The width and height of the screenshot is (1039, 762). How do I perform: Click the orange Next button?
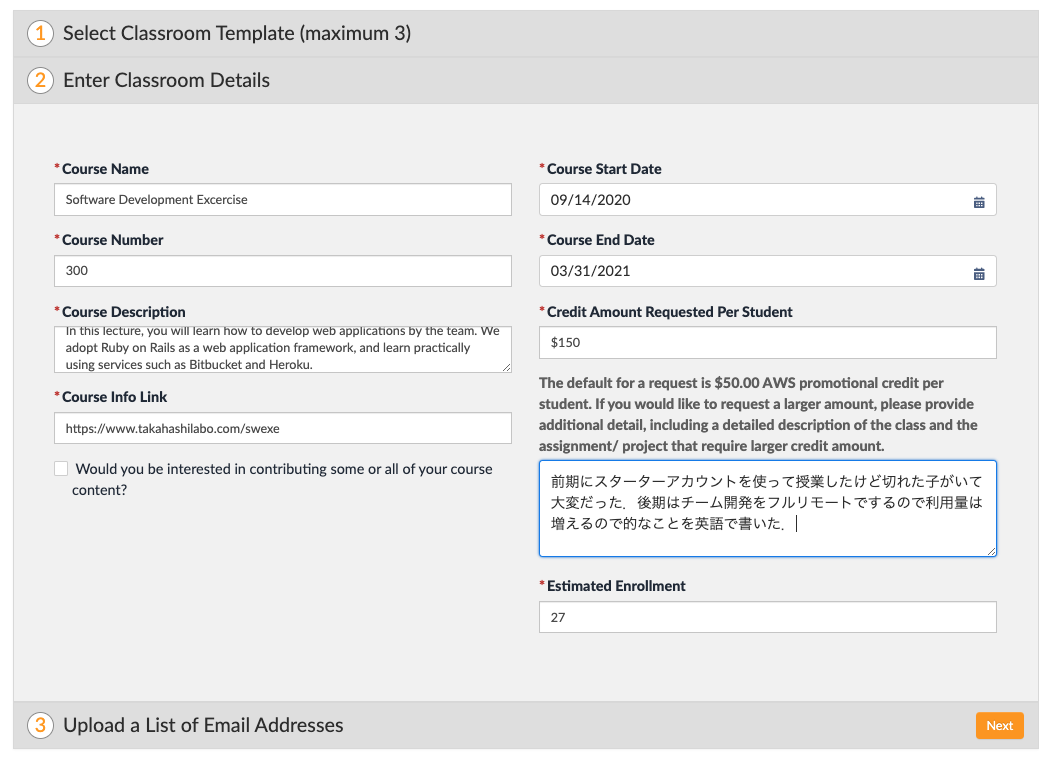tap(999, 726)
